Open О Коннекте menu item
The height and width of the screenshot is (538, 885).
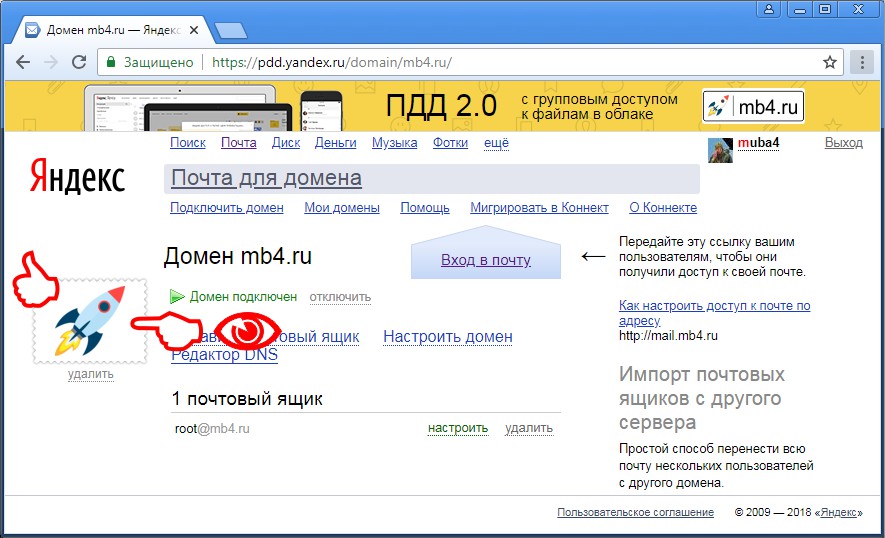[x=663, y=208]
